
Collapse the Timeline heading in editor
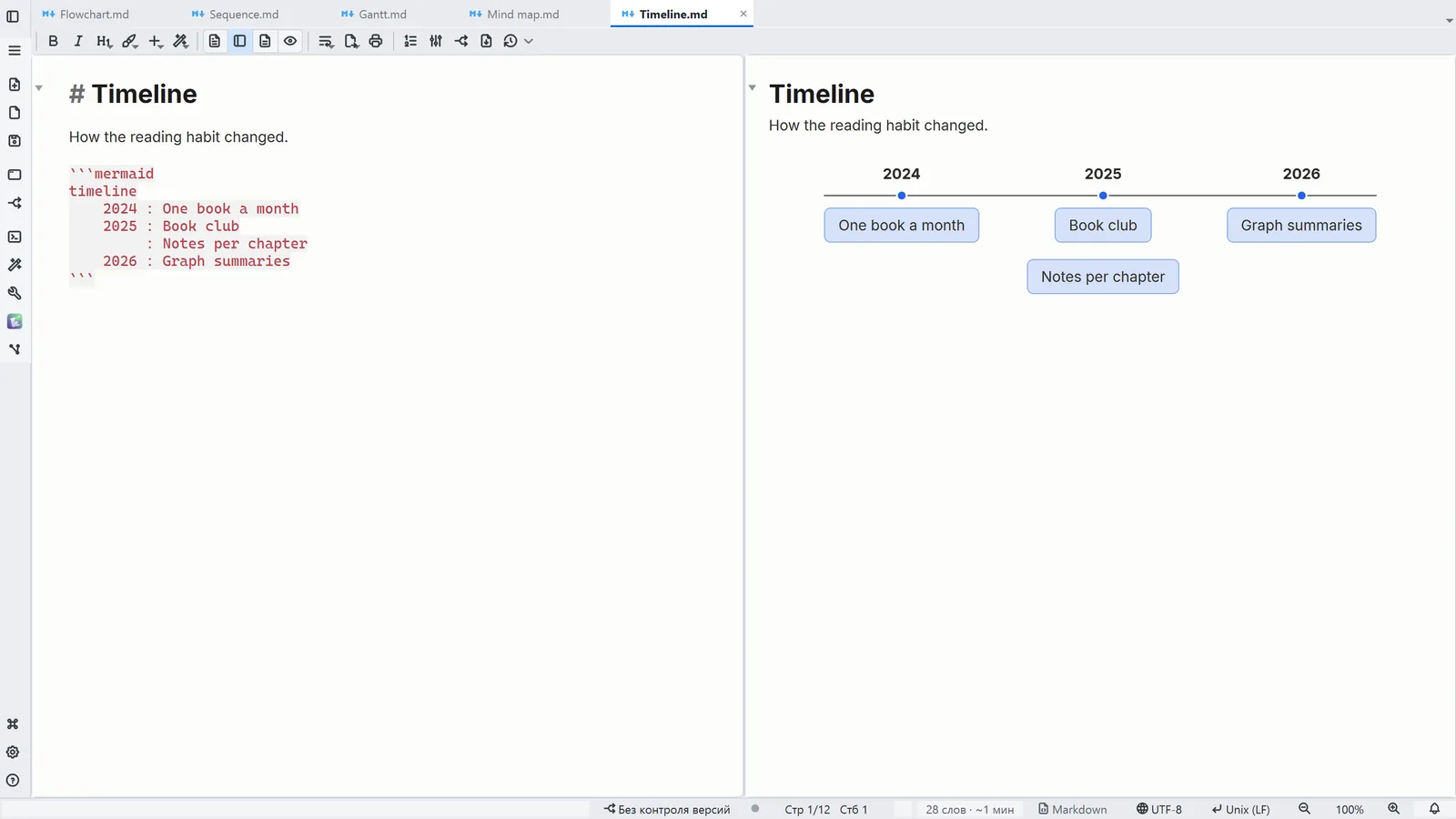[x=39, y=88]
